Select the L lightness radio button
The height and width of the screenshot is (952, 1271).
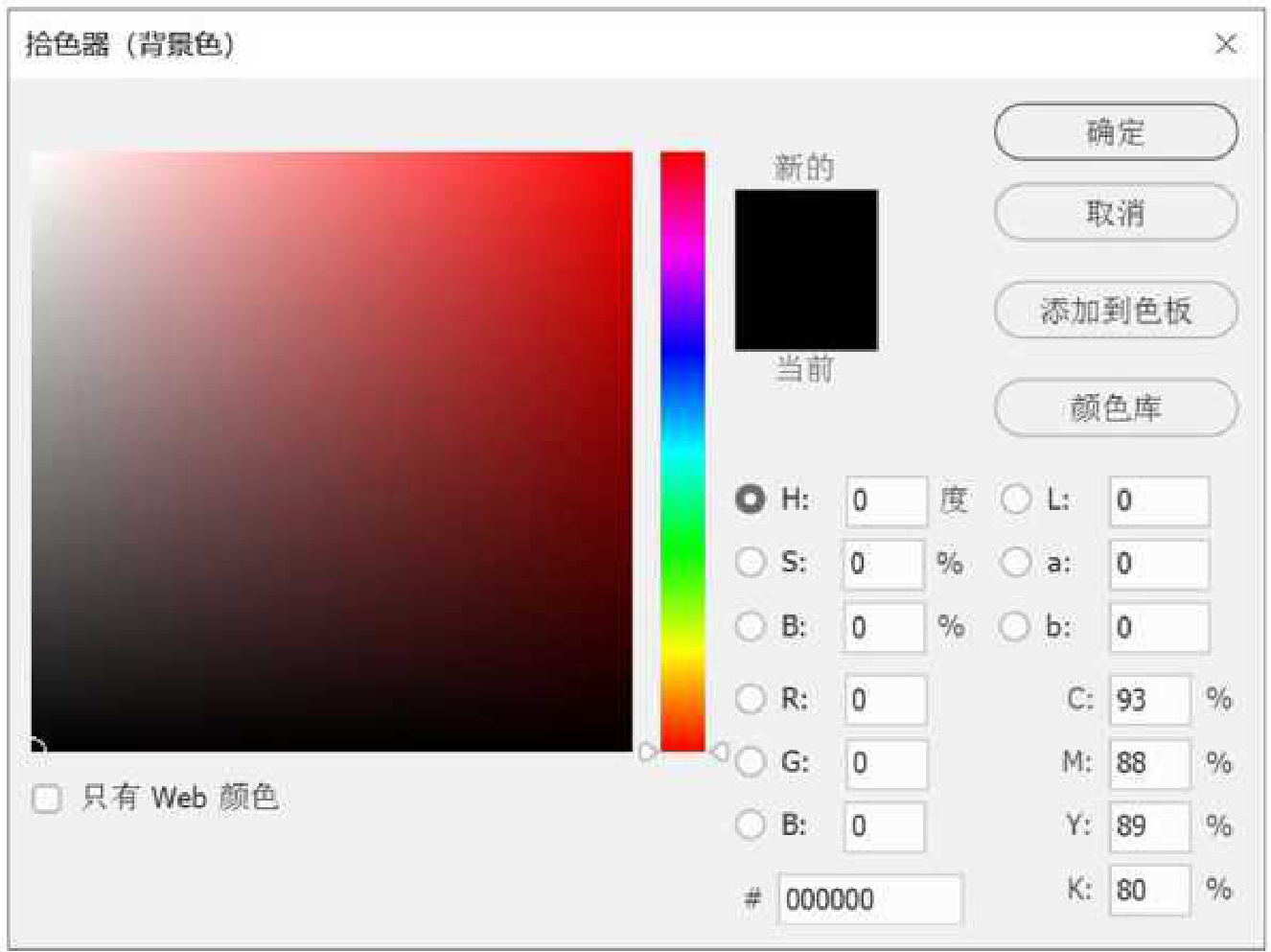(x=1015, y=499)
